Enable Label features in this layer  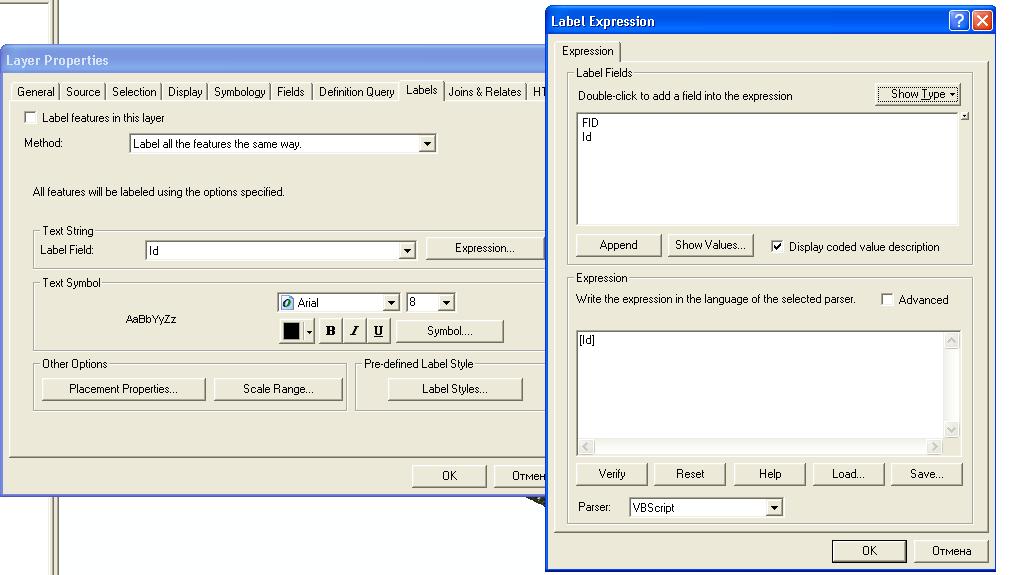30,117
